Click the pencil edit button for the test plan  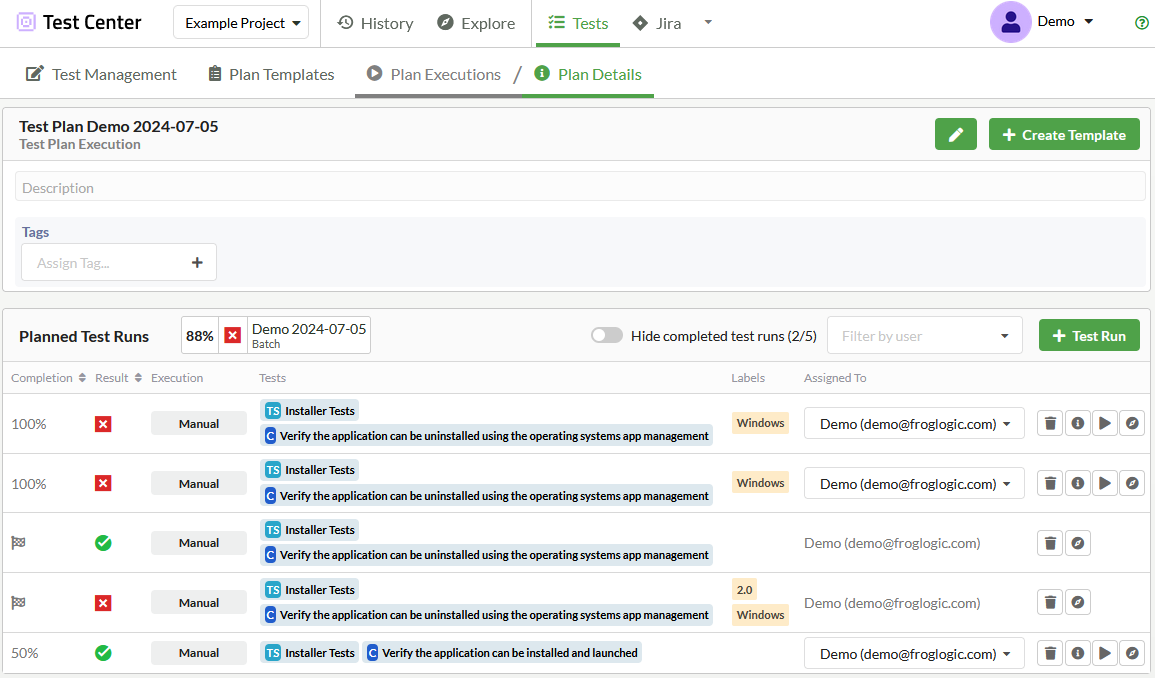pyautogui.click(x=955, y=135)
